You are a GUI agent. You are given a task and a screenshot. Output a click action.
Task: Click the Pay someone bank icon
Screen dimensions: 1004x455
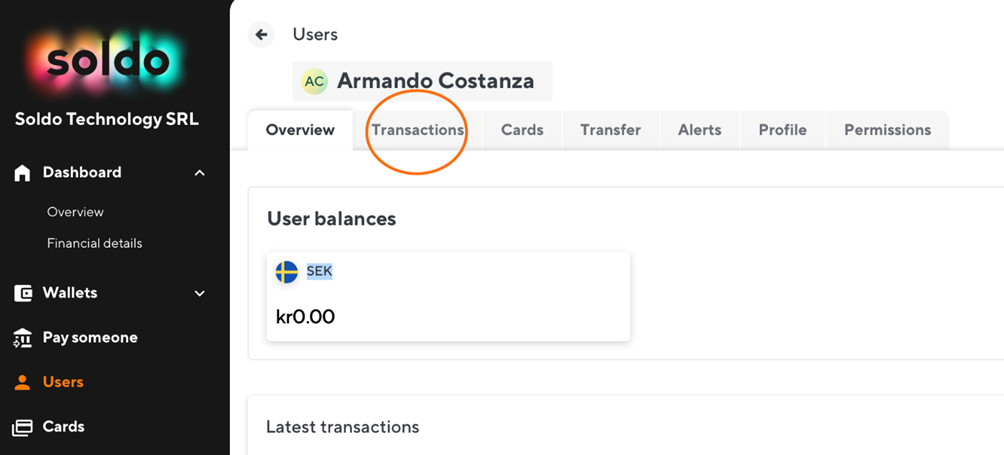(22, 338)
